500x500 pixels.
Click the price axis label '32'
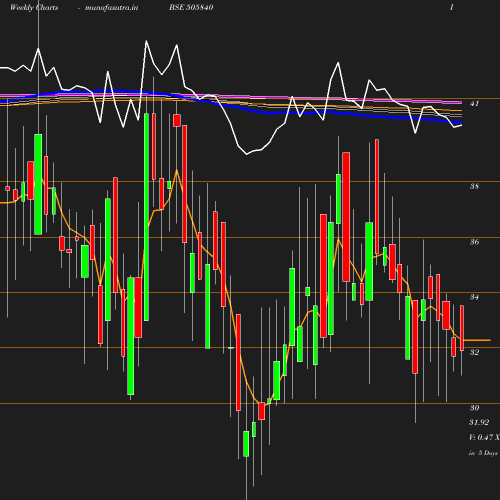[x=475, y=352]
